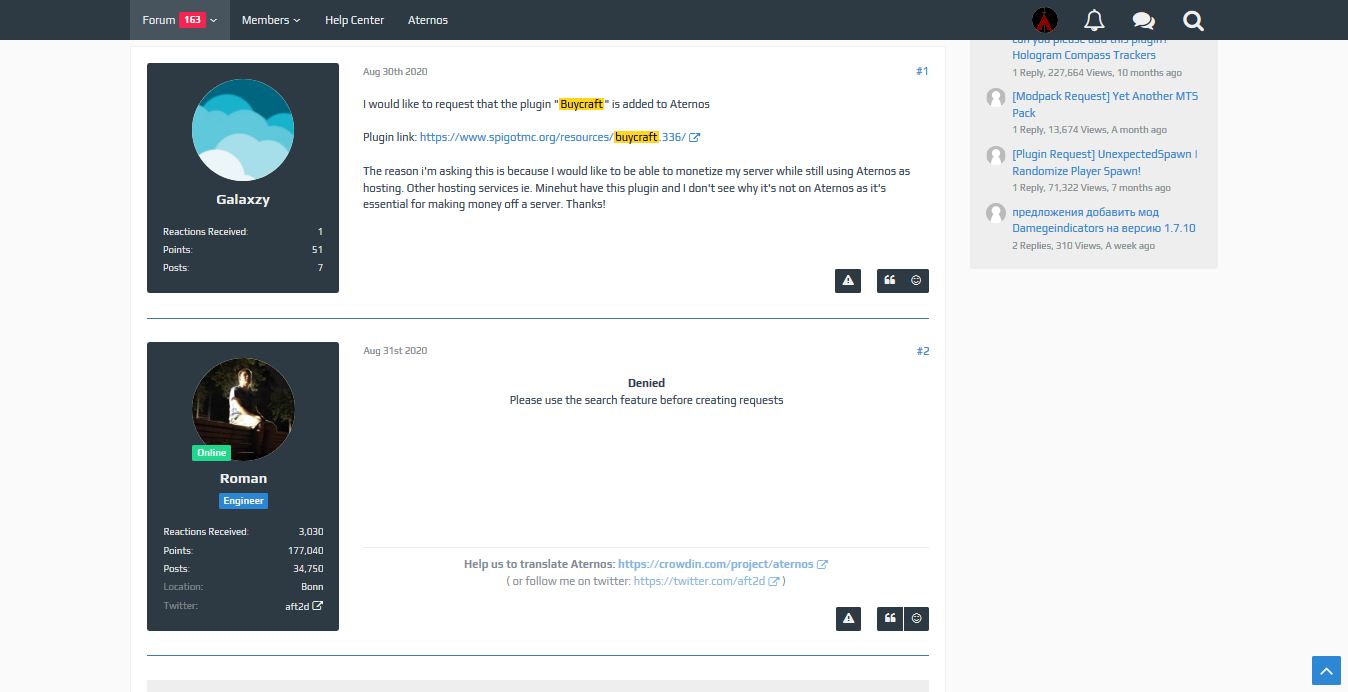Click the aft2d Twitter handle in sidebar
Viewport: 1348px width, 692px height.
pyautogui.click(x=297, y=606)
